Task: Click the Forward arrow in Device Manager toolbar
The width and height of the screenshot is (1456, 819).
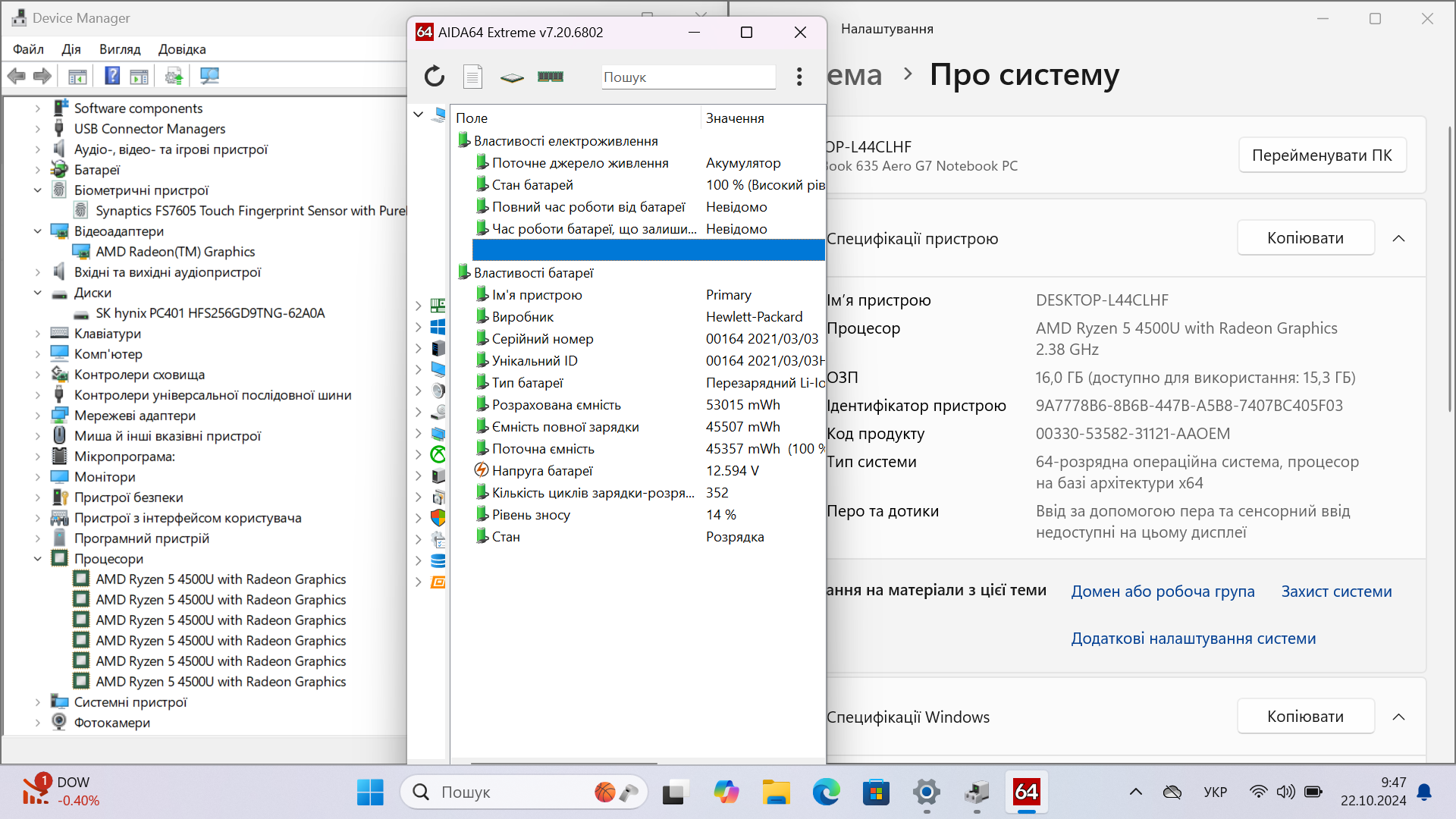Action: tap(42, 76)
